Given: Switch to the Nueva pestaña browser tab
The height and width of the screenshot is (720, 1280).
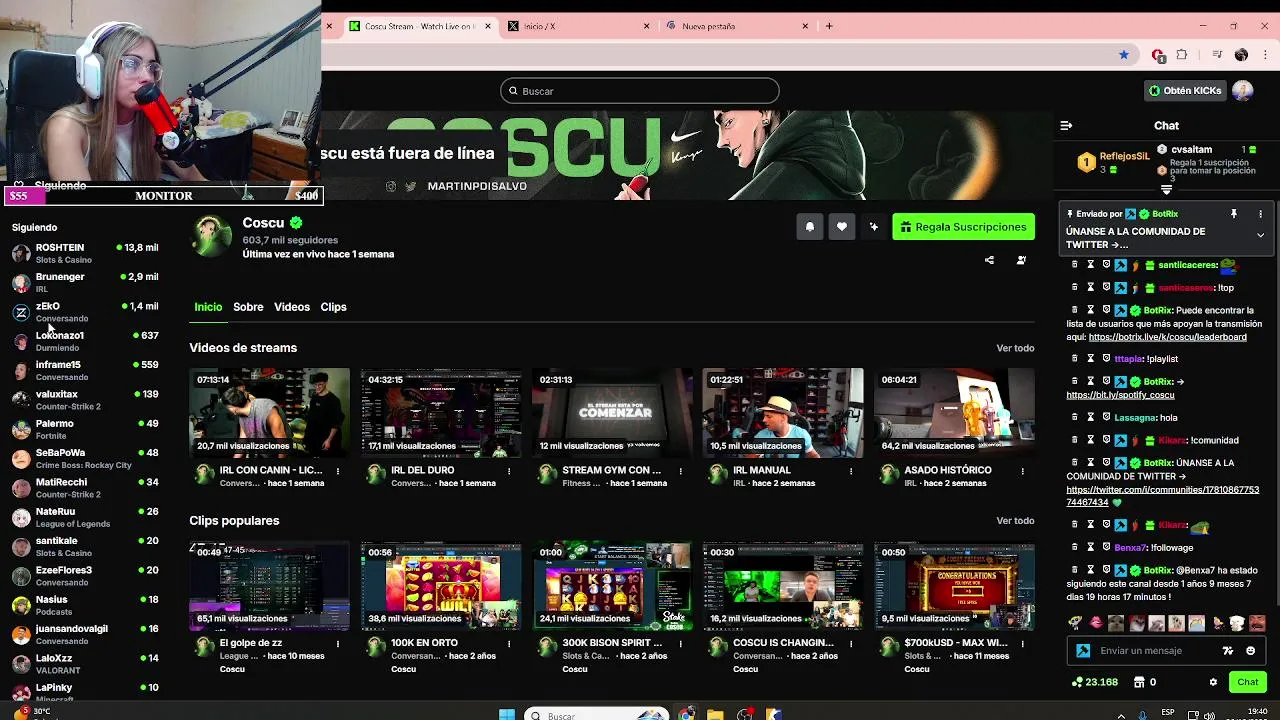Looking at the screenshot, I should coord(735,26).
